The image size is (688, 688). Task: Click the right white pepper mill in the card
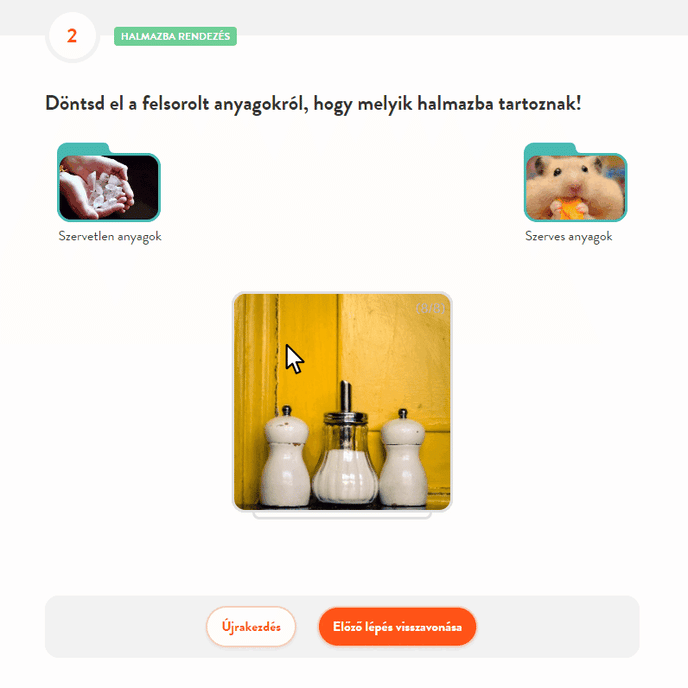(x=403, y=458)
